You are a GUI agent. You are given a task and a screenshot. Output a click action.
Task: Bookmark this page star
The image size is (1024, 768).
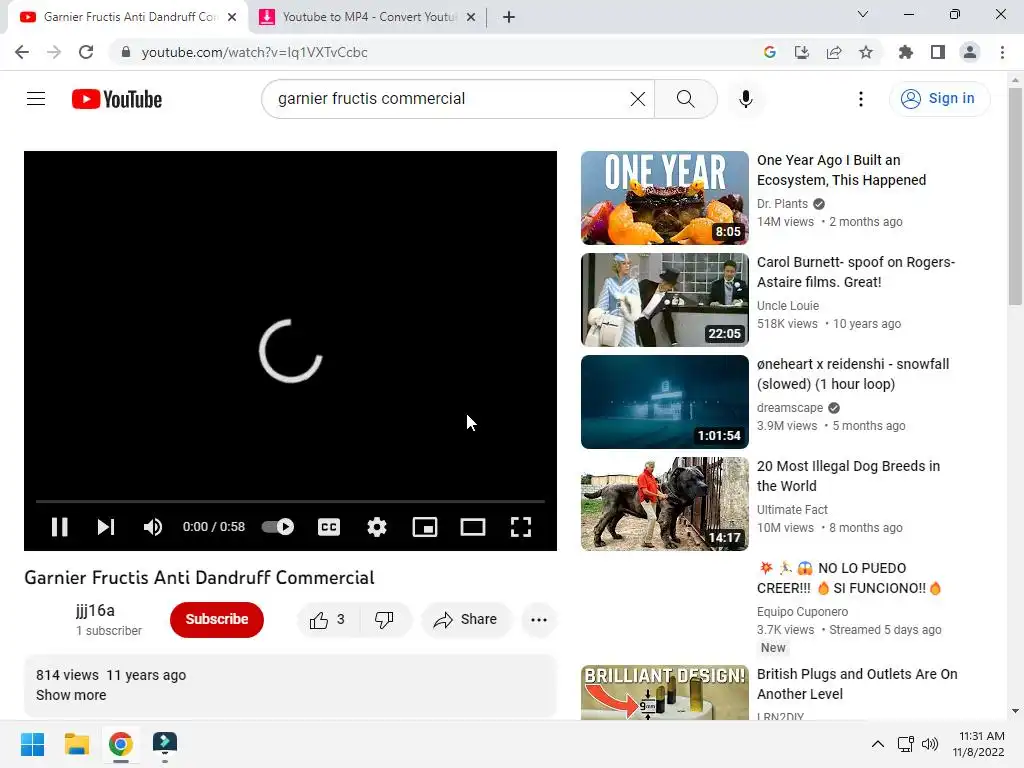pyautogui.click(x=866, y=52)
